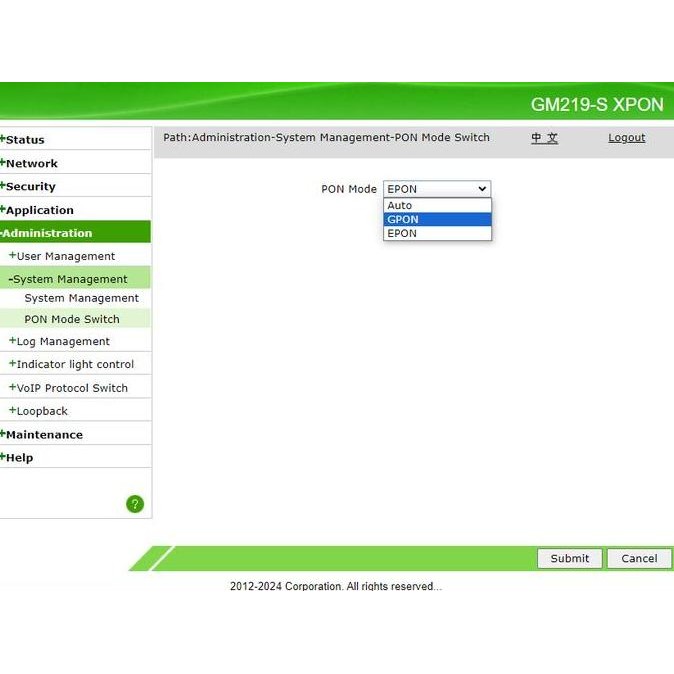Expand User Management in the sidebar
Screen dimensions: 674x674
65,256
